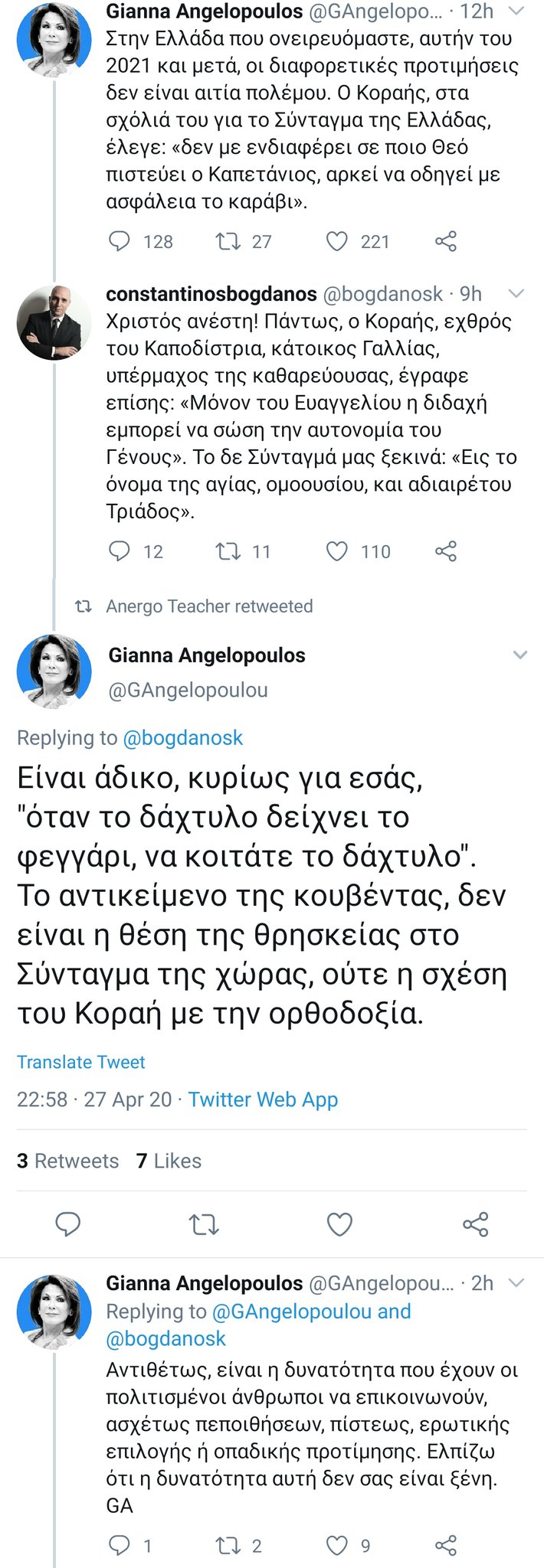This screenshot has width=544, height=1568.
Task: Like the main tweet from 22:58
Action: click(339, 1224)
